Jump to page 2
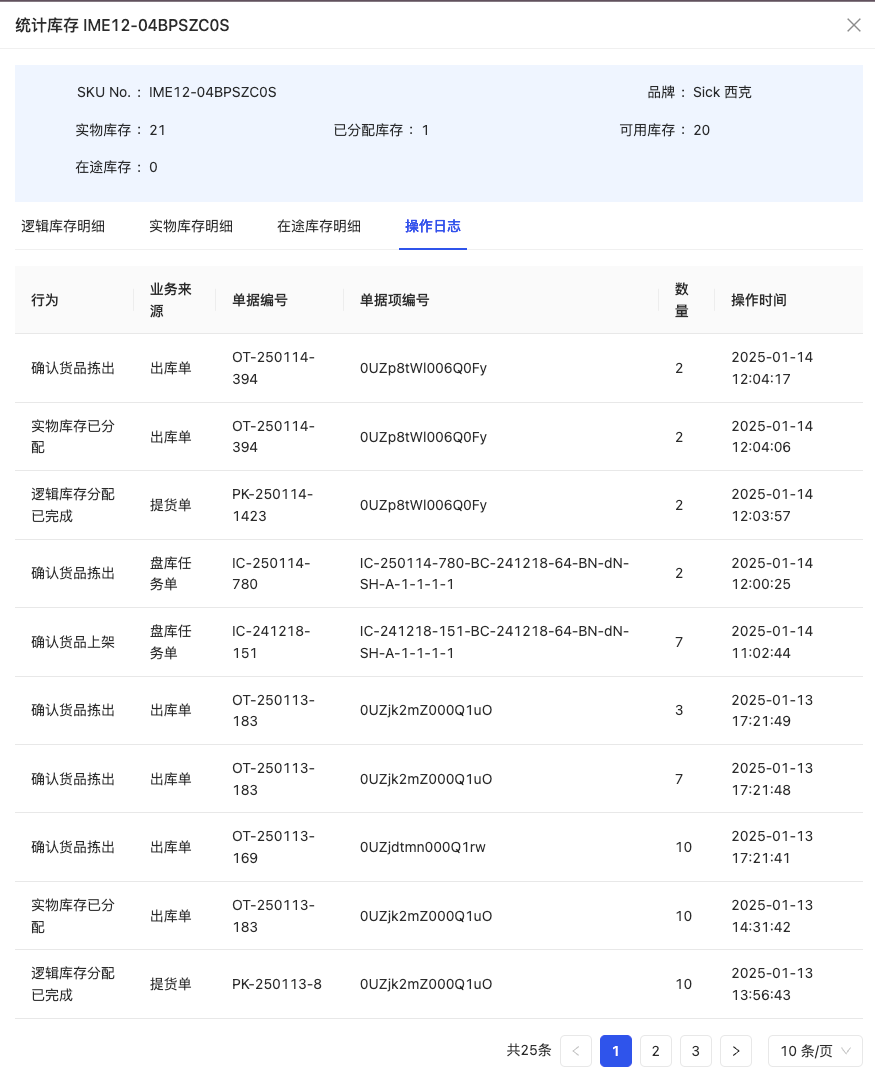The width and height of the screenshot is (875, 1083). (655, 1051)
